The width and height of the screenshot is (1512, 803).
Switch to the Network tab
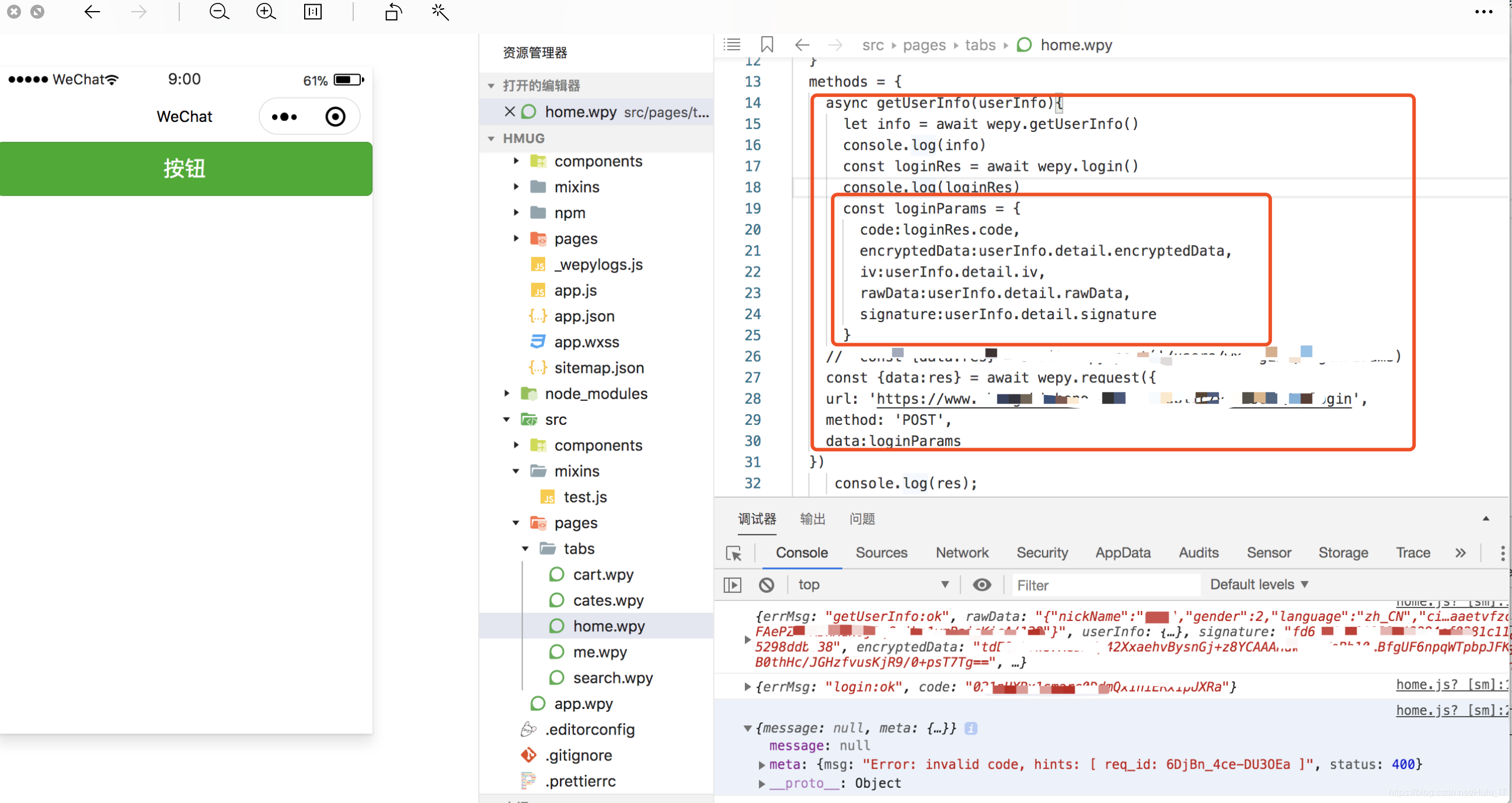point(961,553)
